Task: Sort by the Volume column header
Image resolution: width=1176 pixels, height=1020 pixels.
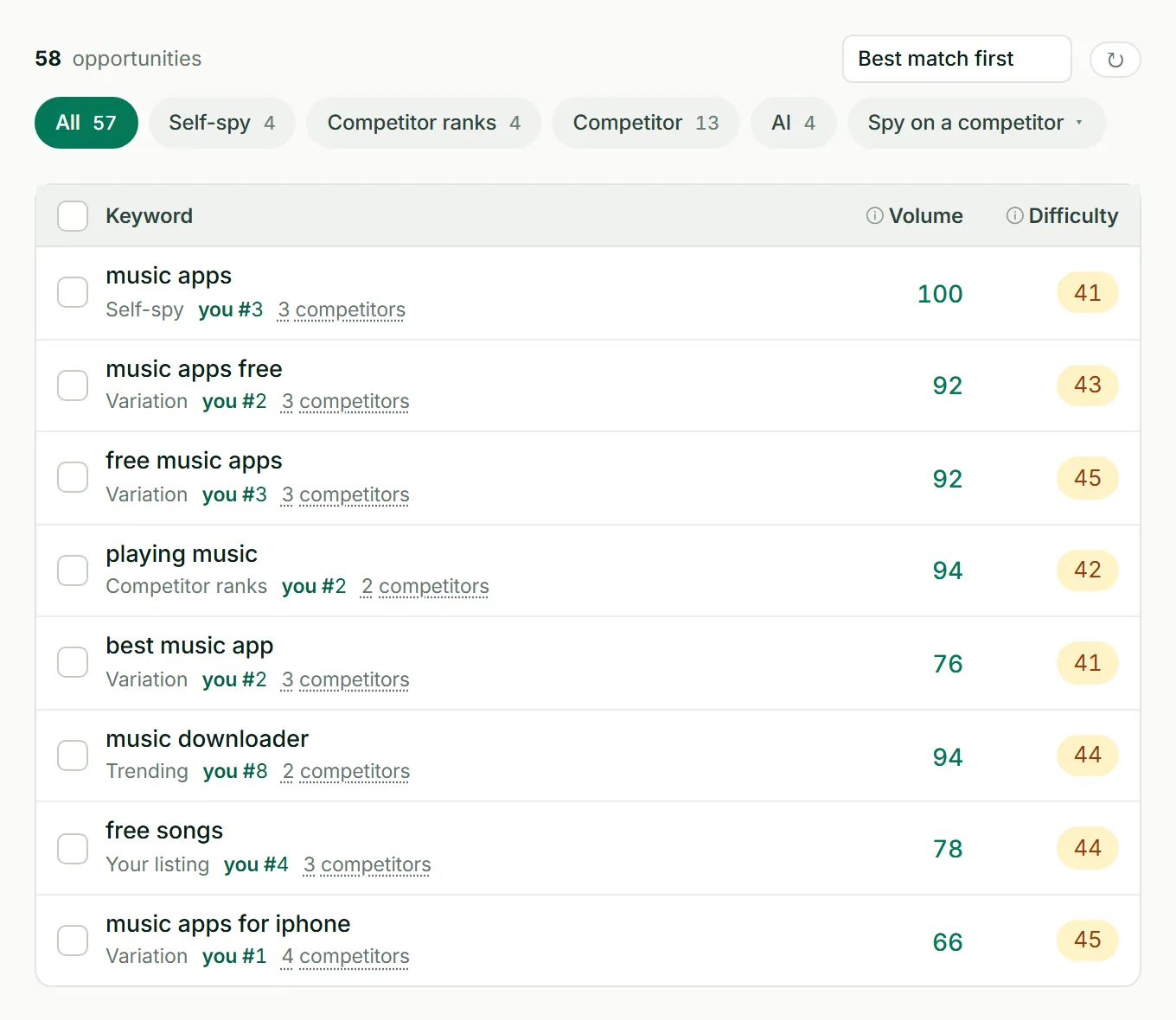Action: pyautogui.click(x=925, y=216)
